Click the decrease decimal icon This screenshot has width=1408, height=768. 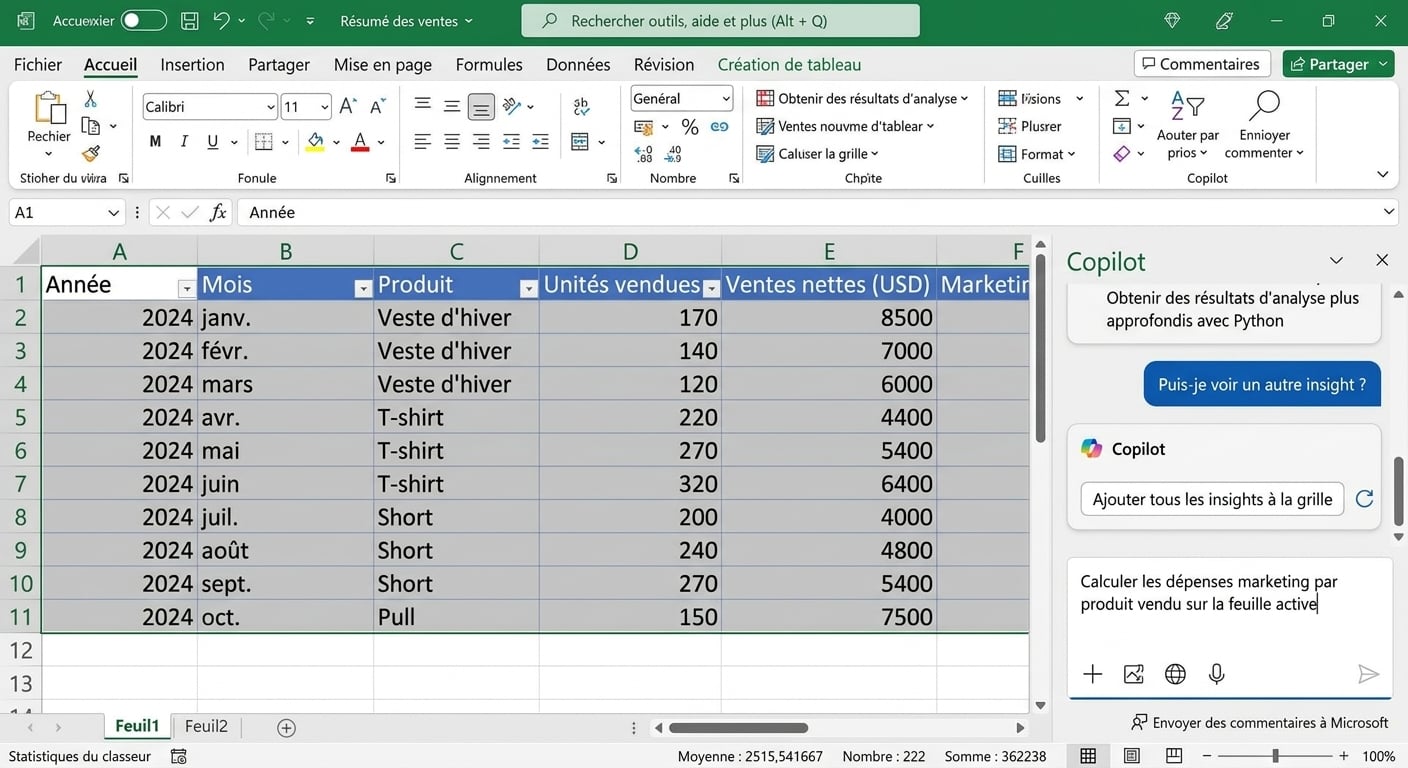pyautogui.click(x=674, y=154)
